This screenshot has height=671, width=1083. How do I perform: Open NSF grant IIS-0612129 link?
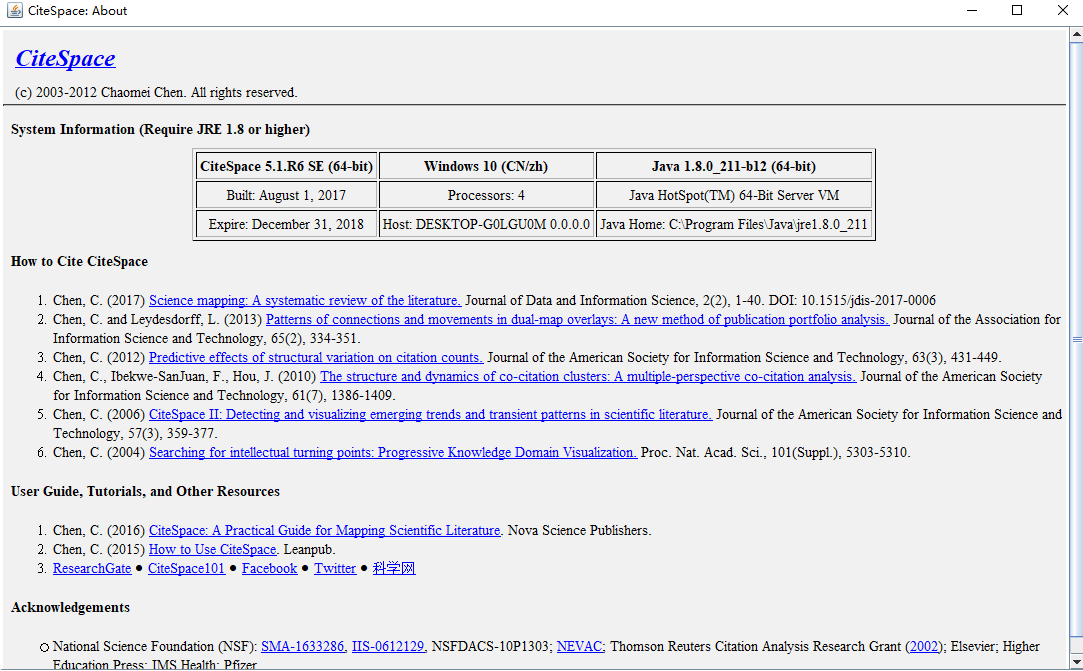(x=387, y=646)
